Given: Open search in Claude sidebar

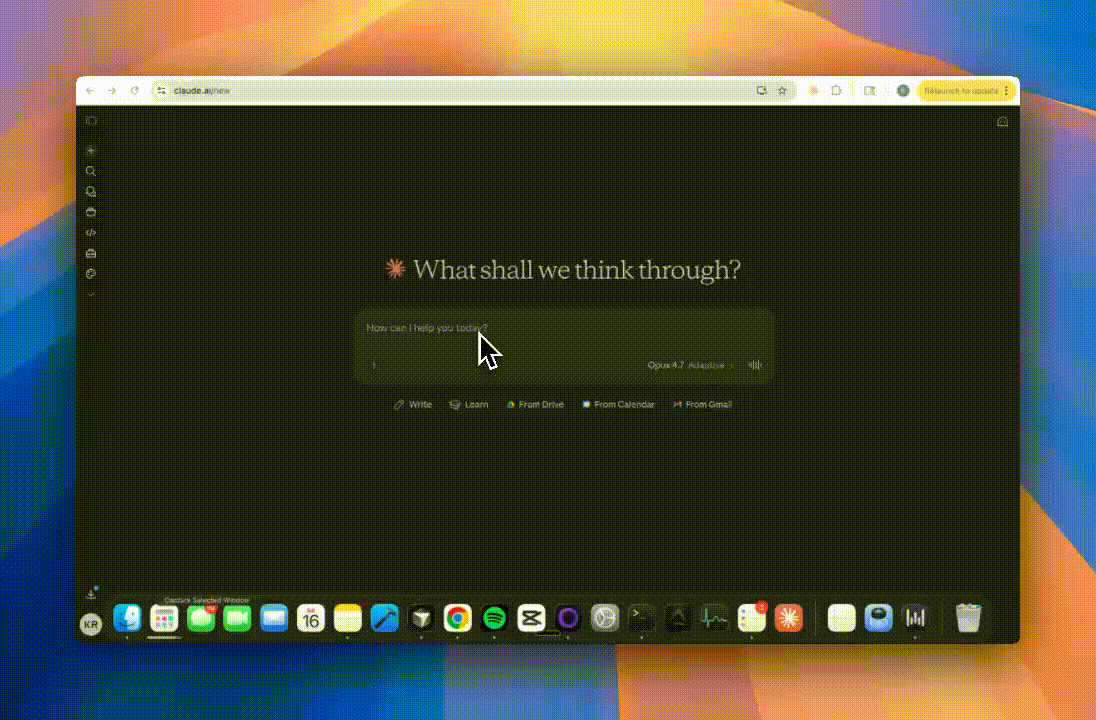Looking at the screenshot, I should click(x=91, y=171).
